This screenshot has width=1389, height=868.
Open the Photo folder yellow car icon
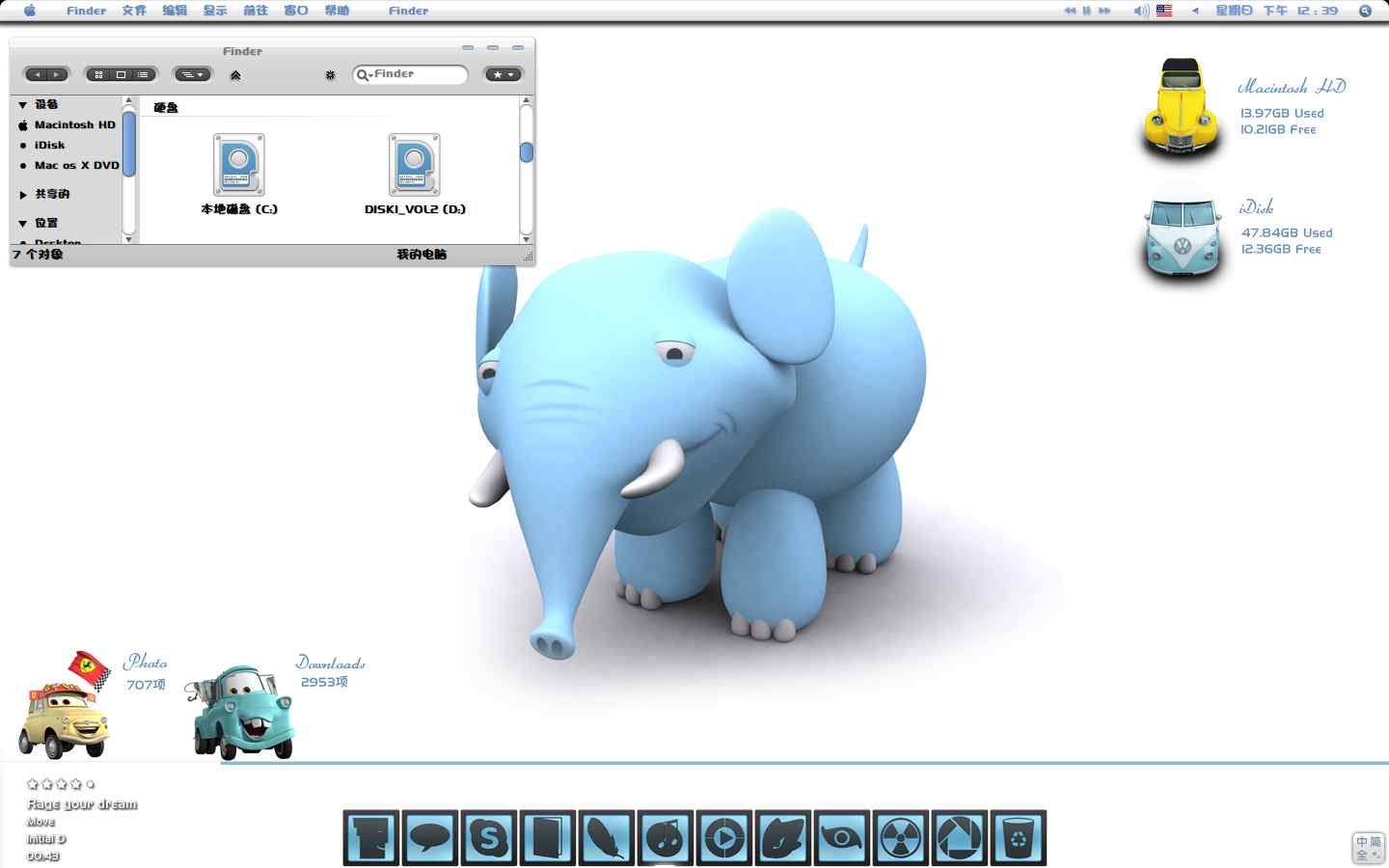coord(66,706)
